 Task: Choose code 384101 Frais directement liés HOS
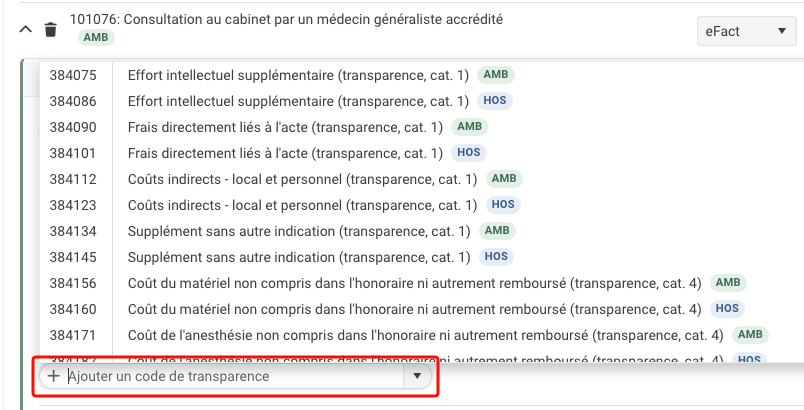coord(421,153)
